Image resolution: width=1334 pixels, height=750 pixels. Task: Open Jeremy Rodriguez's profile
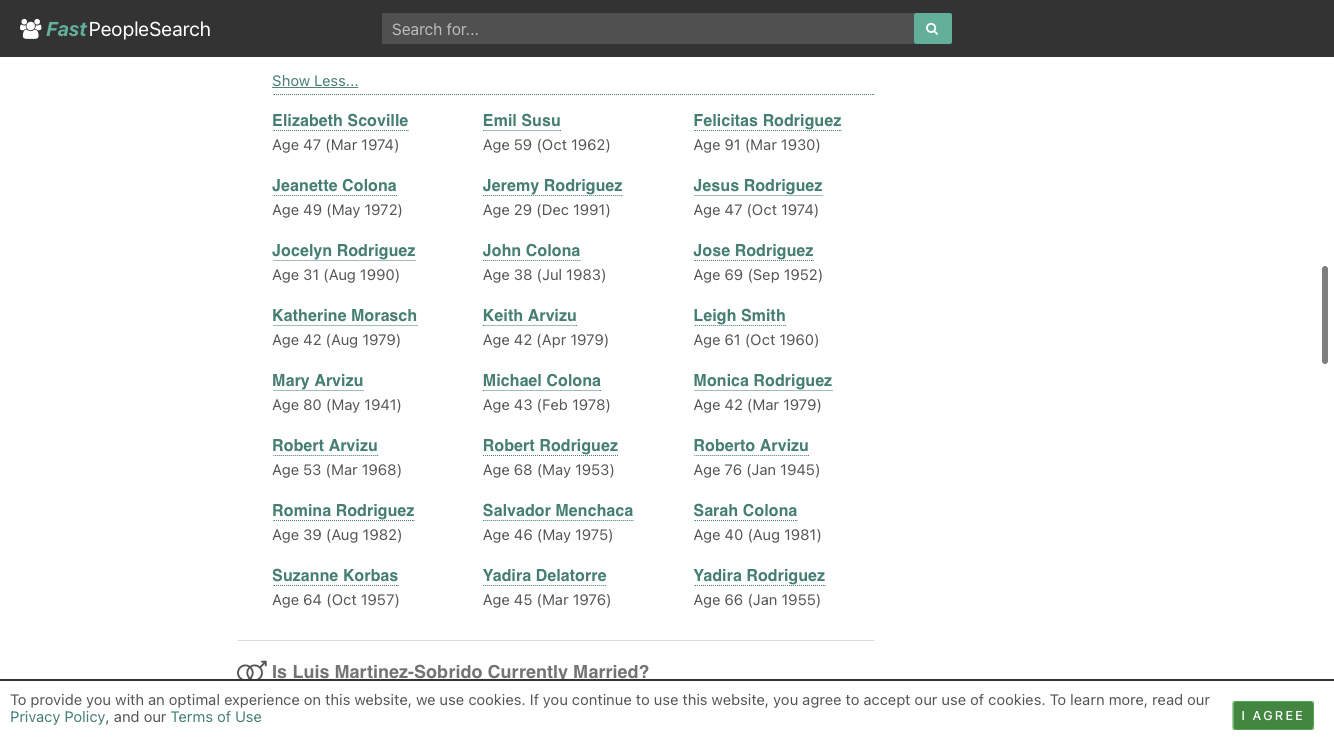[552, 185]
